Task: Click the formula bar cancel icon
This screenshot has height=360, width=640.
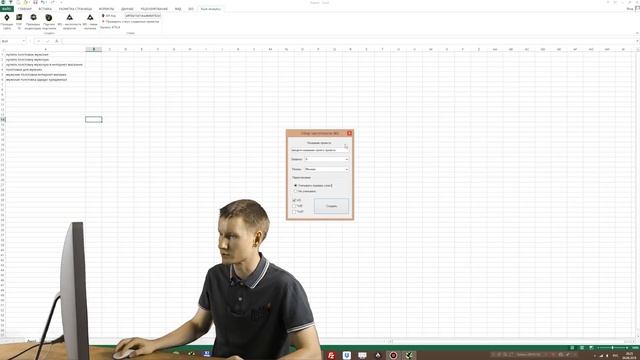Action: (x=39, y=41)
